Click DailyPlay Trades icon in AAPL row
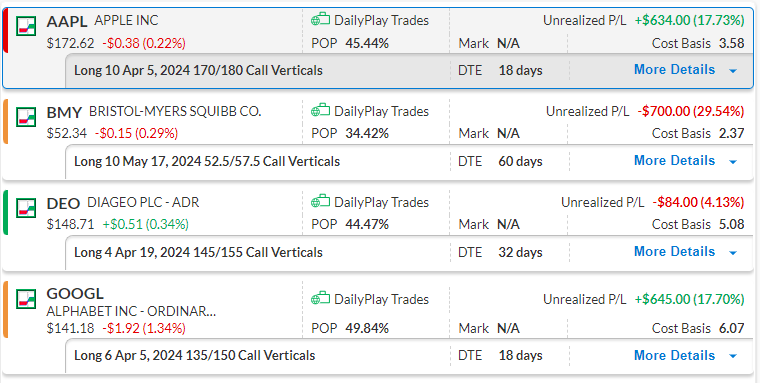This screenshot has height=383, width=760. pyautogui.click(x=320, y=20)
